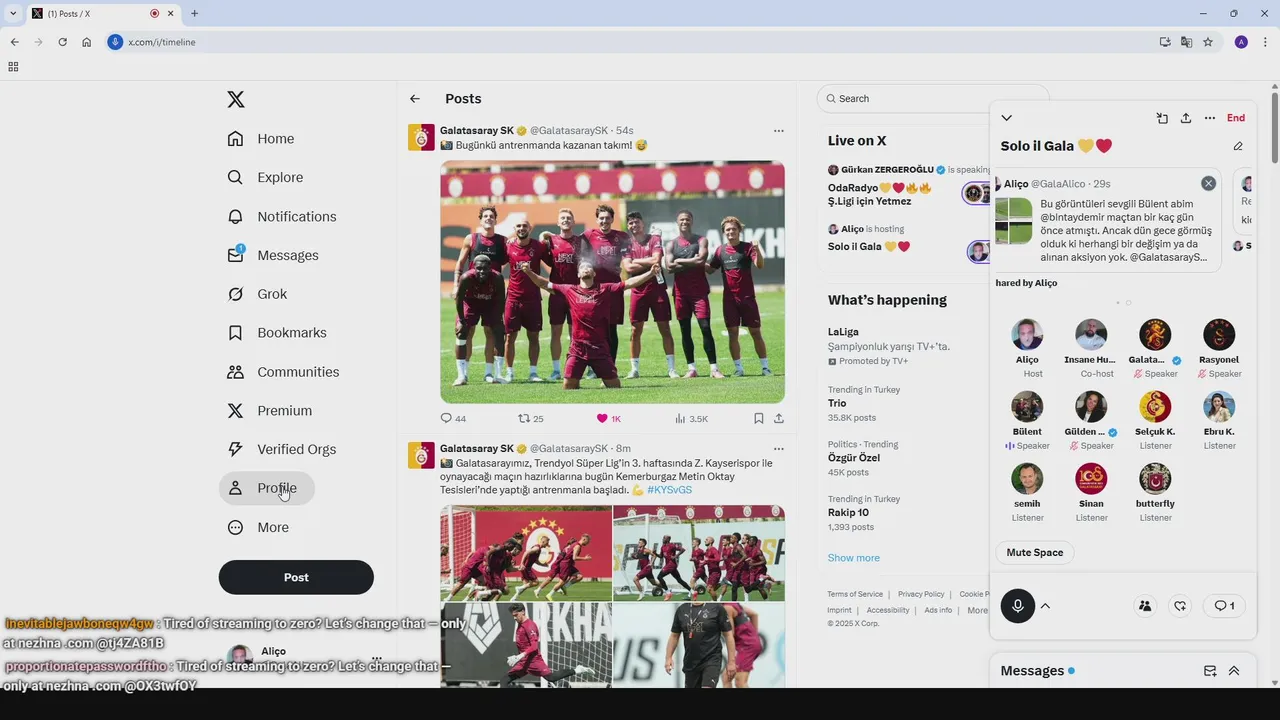The image size is (1280, 720).
Task: Select Rasyonel speaker avatar
Action: click(x=1219, y=335)
